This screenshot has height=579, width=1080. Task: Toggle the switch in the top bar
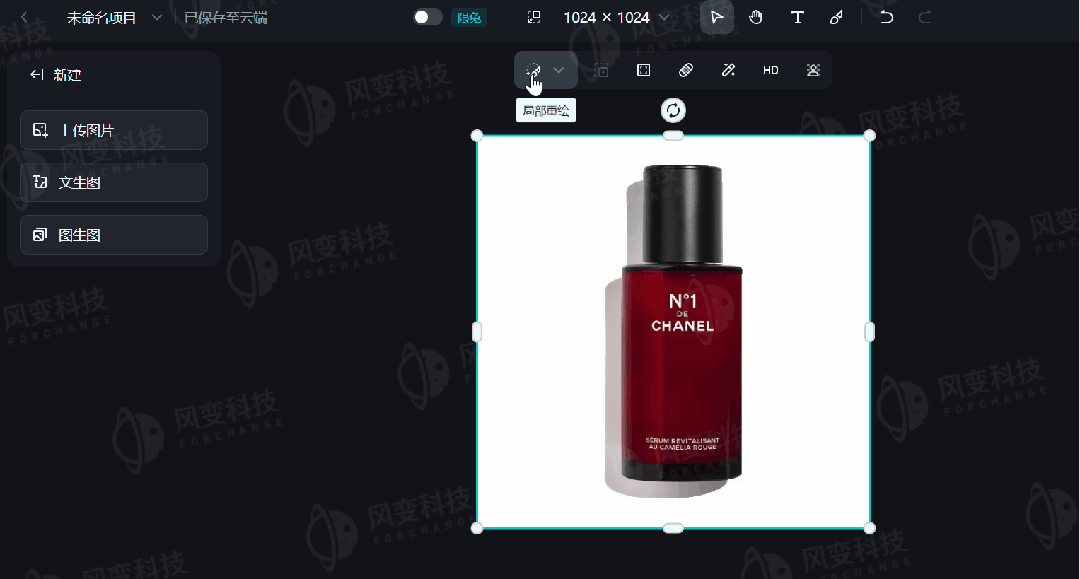(x=428, y=17)
